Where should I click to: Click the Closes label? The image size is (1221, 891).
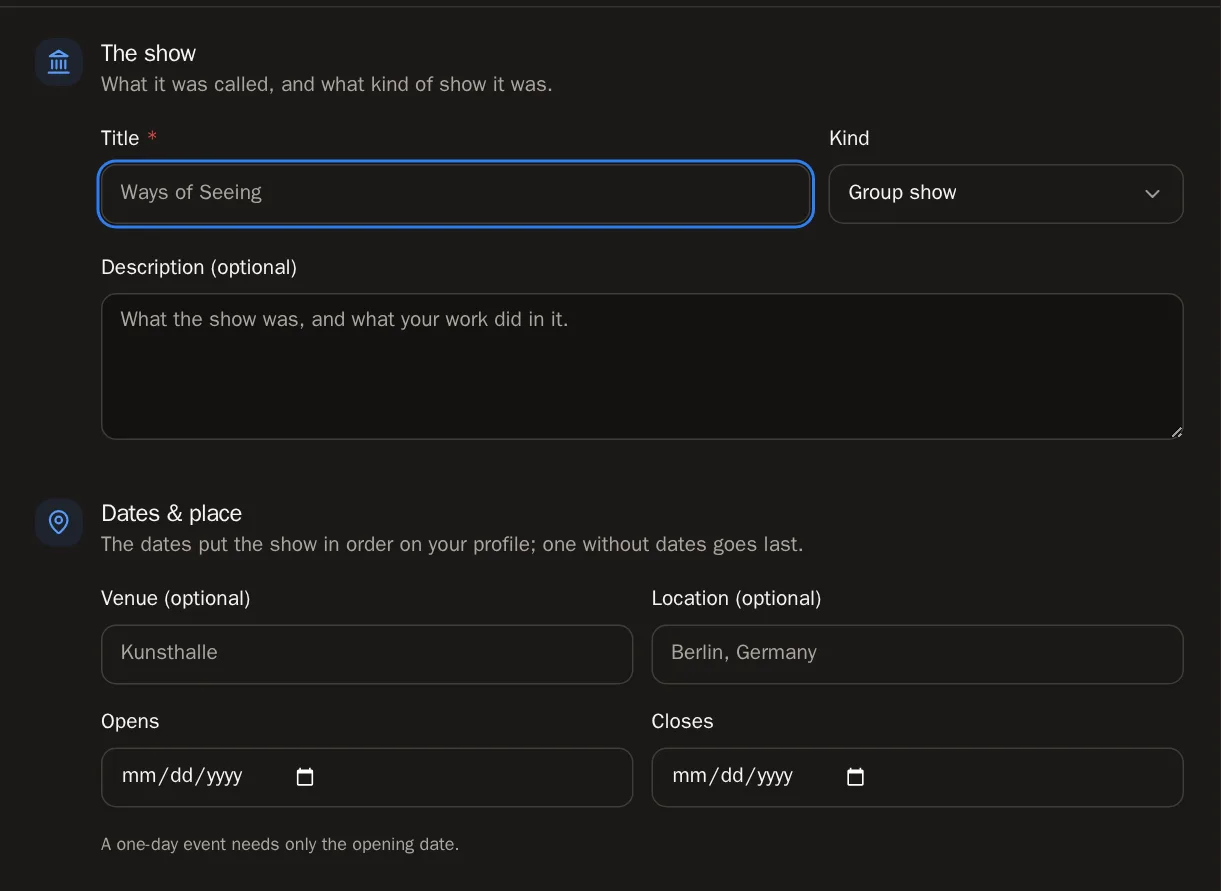(682, 721)
